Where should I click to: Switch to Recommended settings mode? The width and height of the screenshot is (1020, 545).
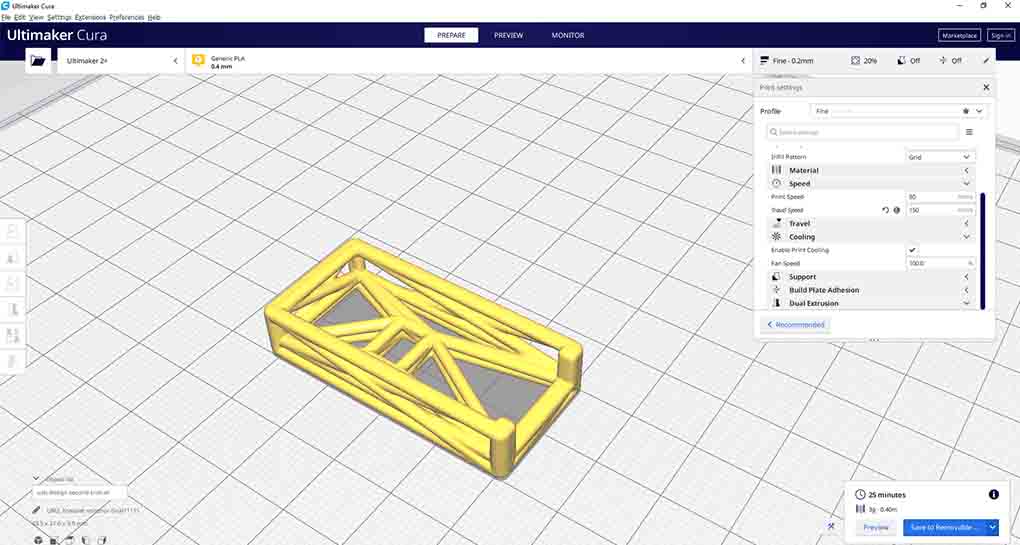pyautogui.click(x=796, y=324)
